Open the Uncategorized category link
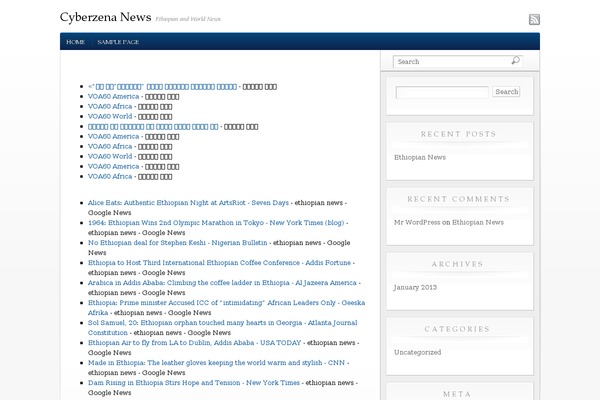 tap(417, 353)
